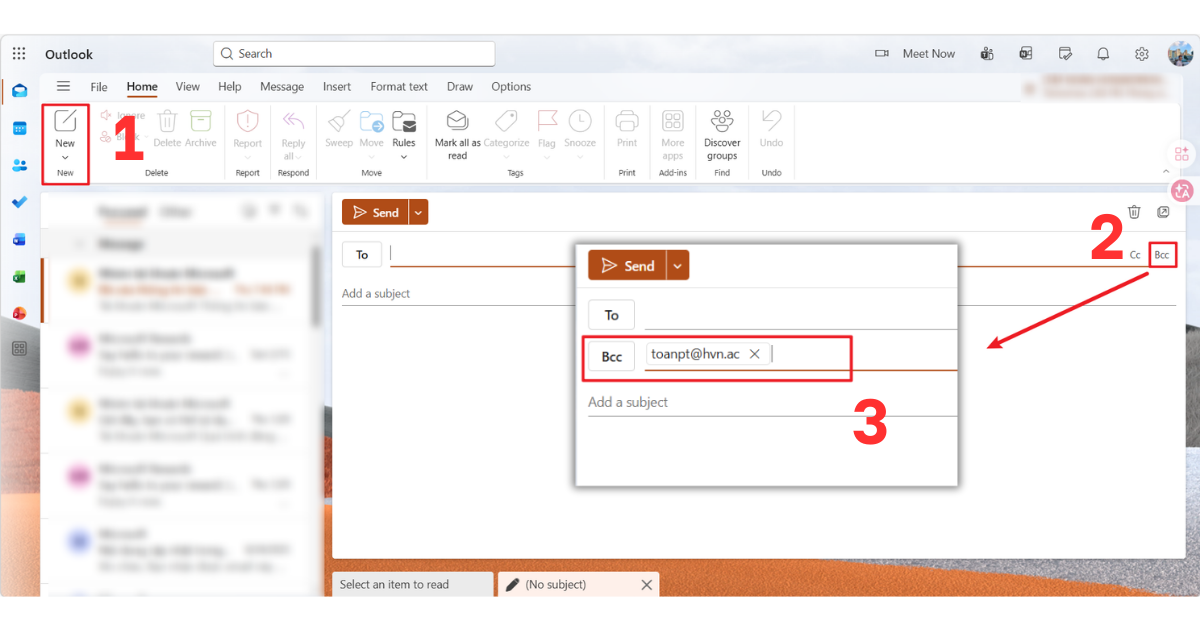
Task: Open Calendar from the left sidebar
Action: point(20,128)
